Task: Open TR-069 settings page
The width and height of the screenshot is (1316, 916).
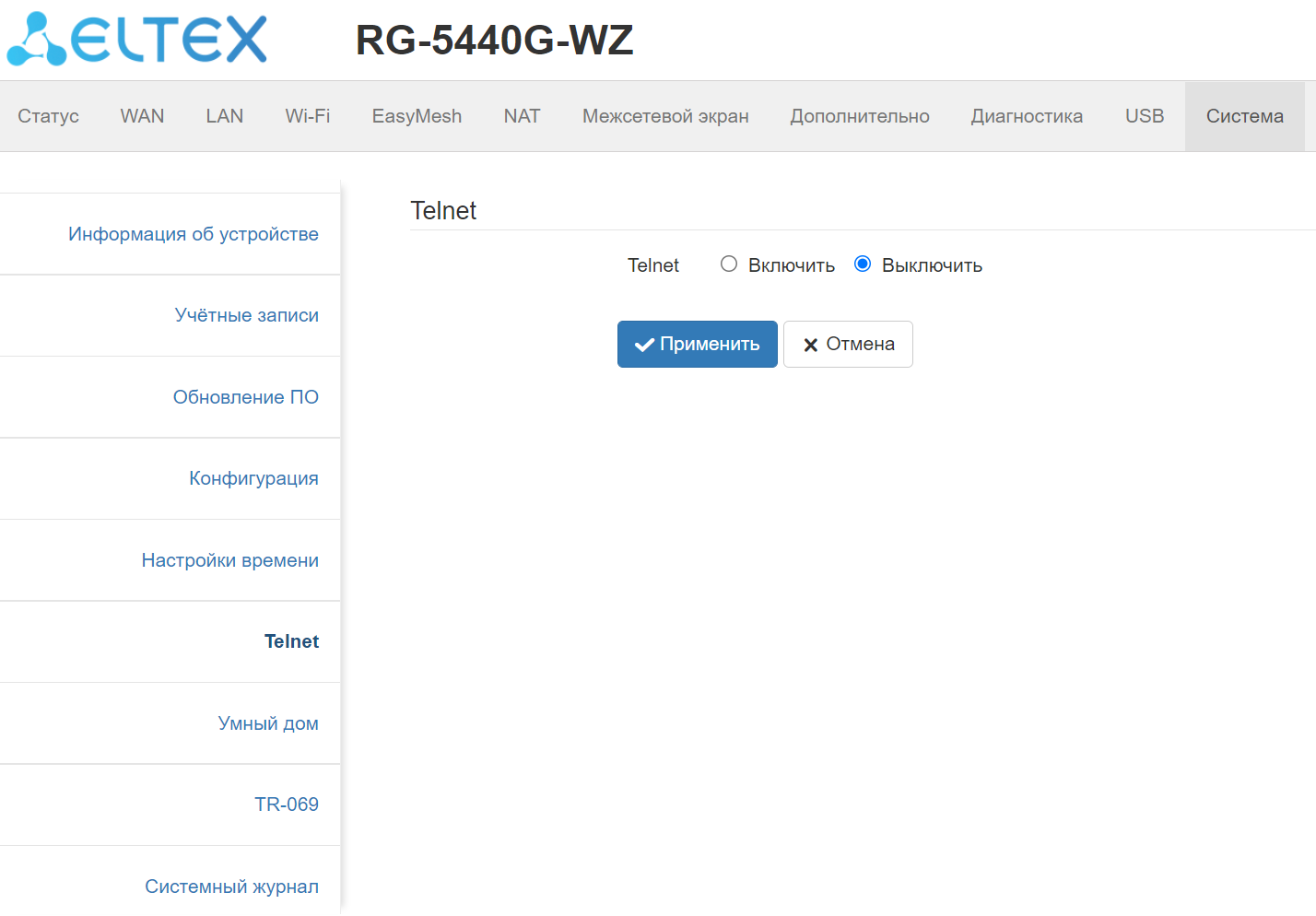Action: [x=287, y=804]
